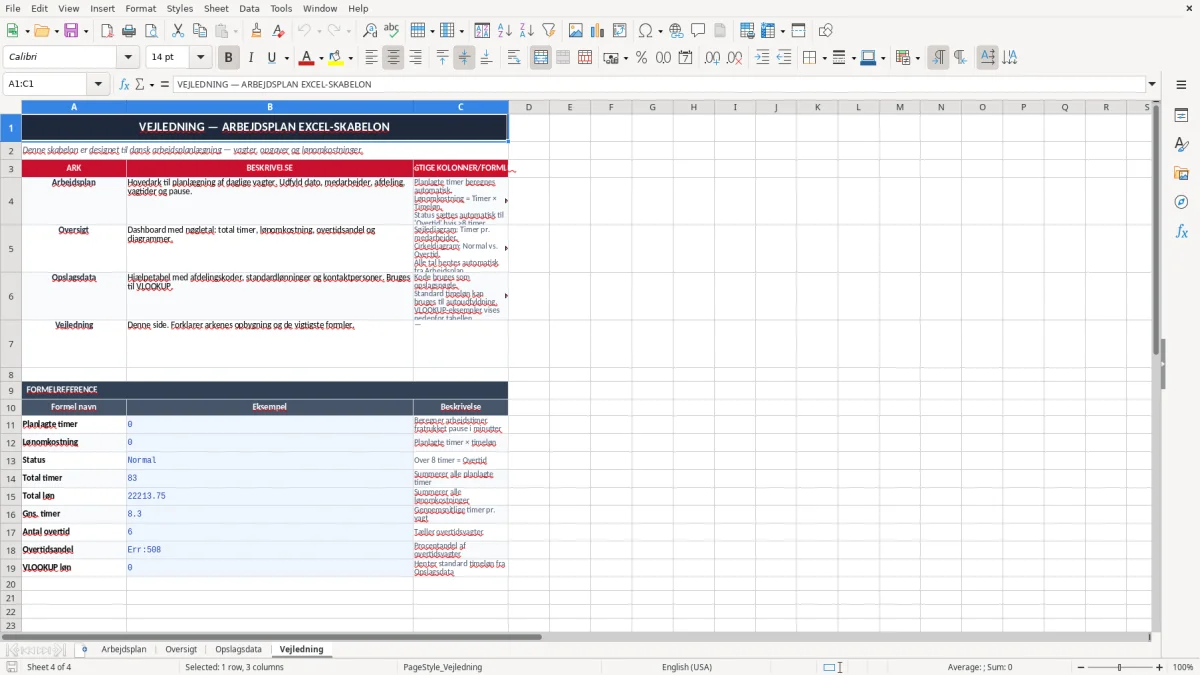Viewport: 1200px width, 675px height.
Task: Select the Clone Formatting paintbrush
Action: click(256, 31)
